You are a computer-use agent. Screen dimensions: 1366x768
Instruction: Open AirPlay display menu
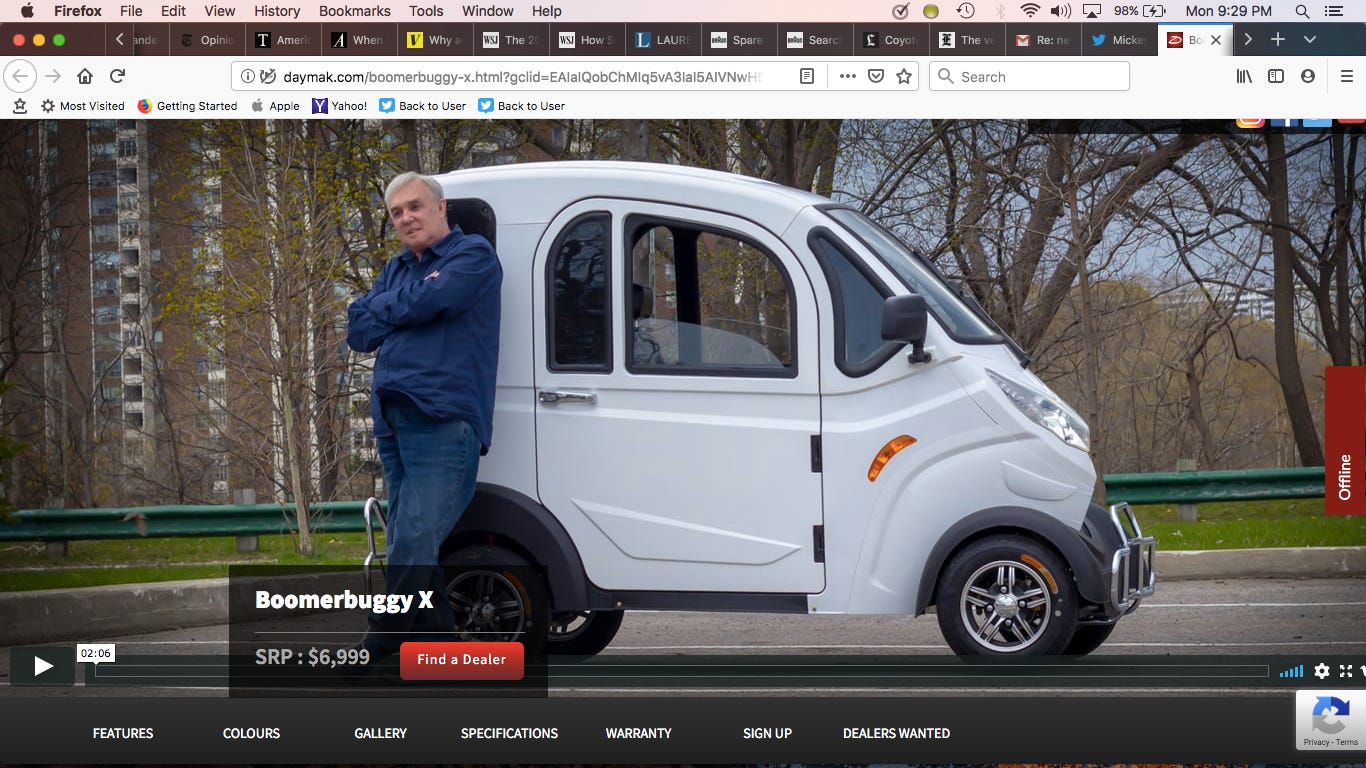(x=1092, y=11)
